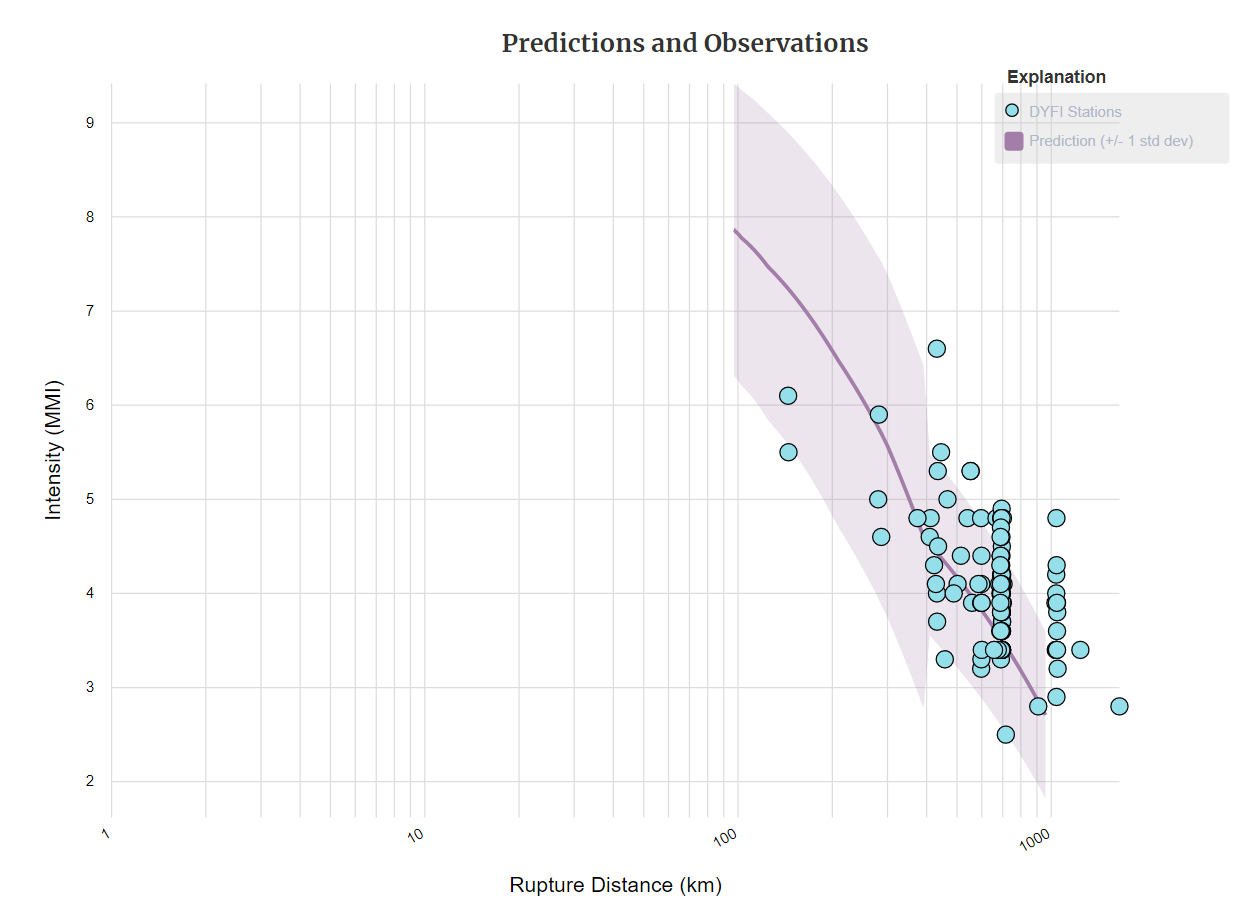1251x907 pixels.
Task: Click the Intensity (MMI) axis title
Action: [54, 449]
